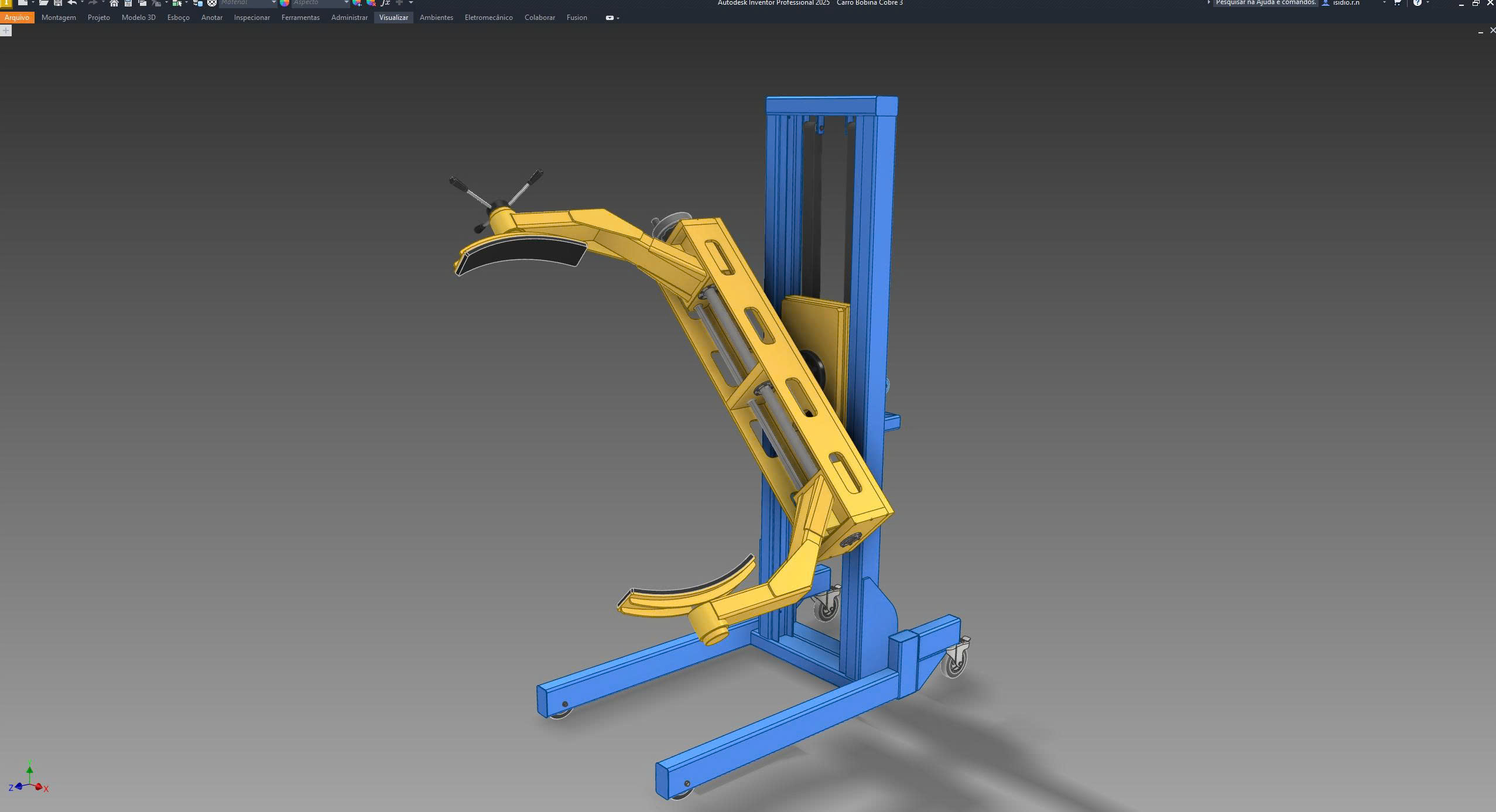Viewport: 1496px width, 812px height.
Task: Open a new document tab with the plus icon
Action: click(6, 30)
